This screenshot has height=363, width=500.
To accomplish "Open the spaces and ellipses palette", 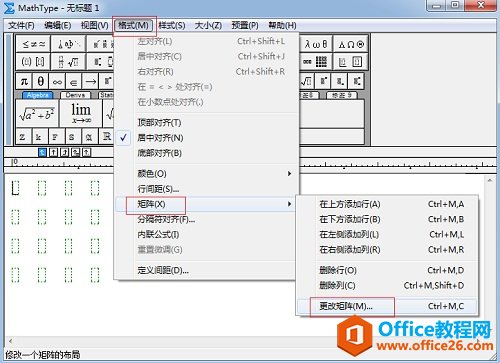I will pos(69,44).
